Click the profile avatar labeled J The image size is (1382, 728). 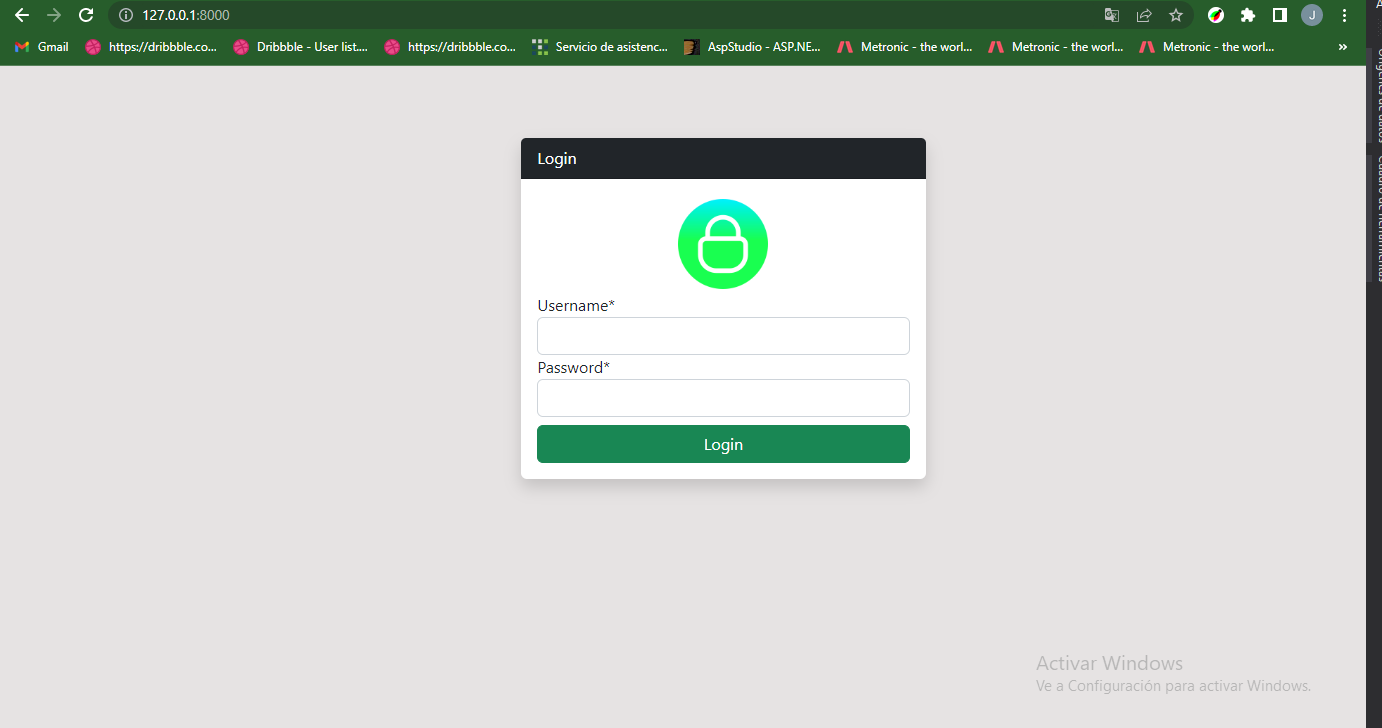click(1311, 15)
